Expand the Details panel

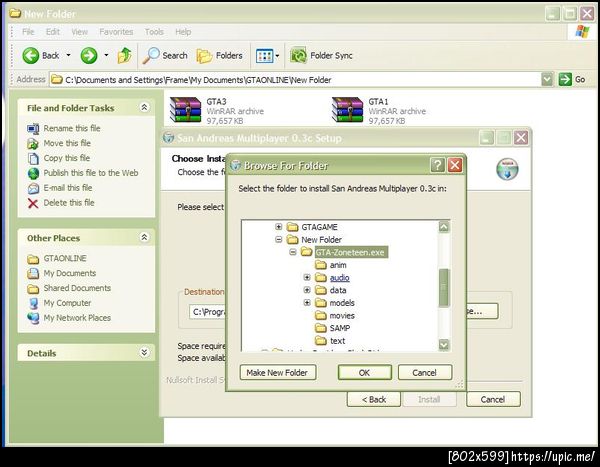pos(144,352)
